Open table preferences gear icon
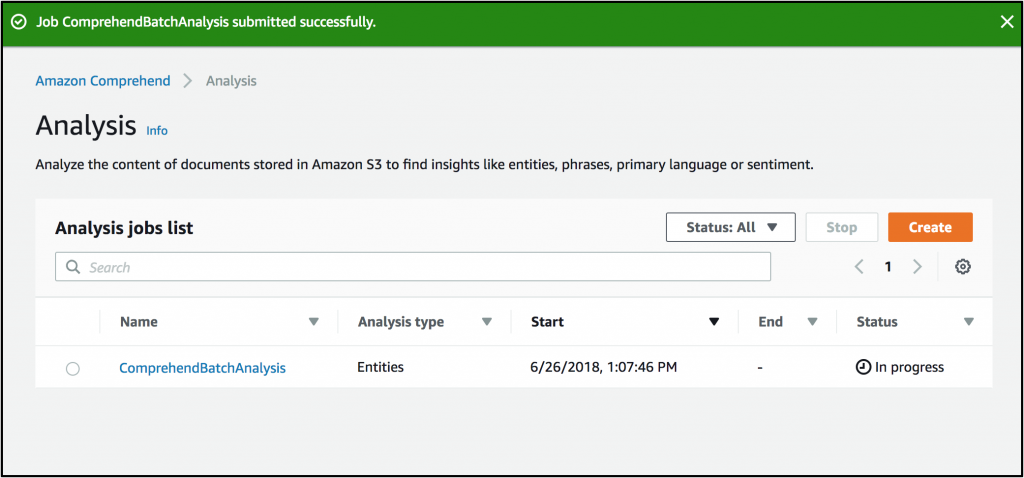Viewport: 1024px width, 478px height. pyautogui.click(x=963, y=267)
